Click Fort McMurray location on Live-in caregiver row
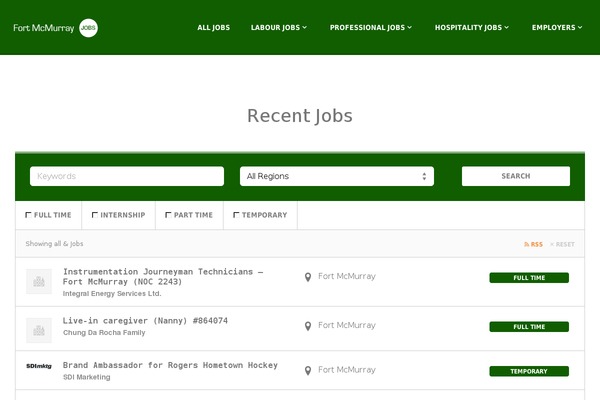600x400 pixels. [x=347, y=325]
